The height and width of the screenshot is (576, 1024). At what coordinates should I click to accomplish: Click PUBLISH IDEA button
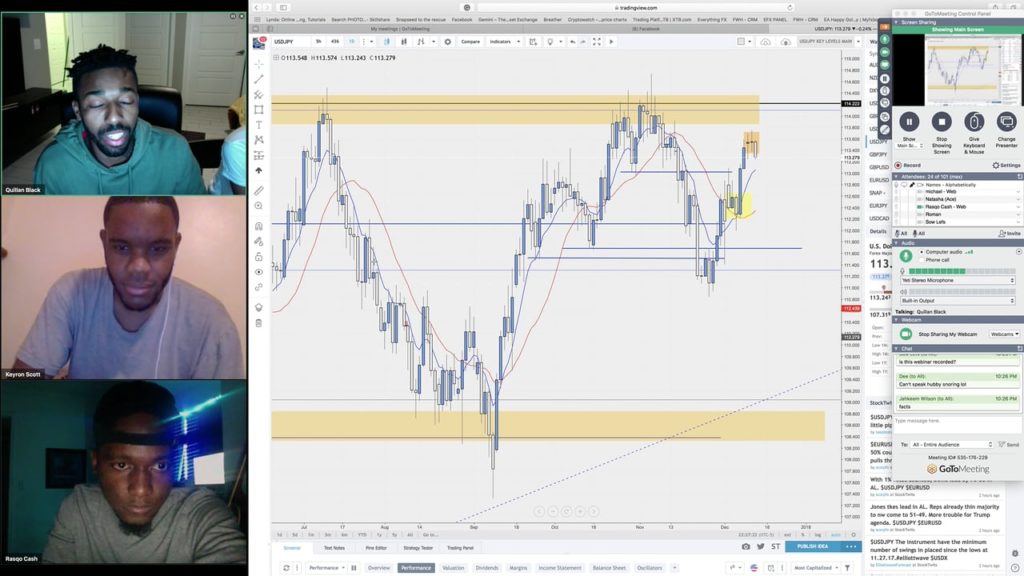tap(812, 546)
